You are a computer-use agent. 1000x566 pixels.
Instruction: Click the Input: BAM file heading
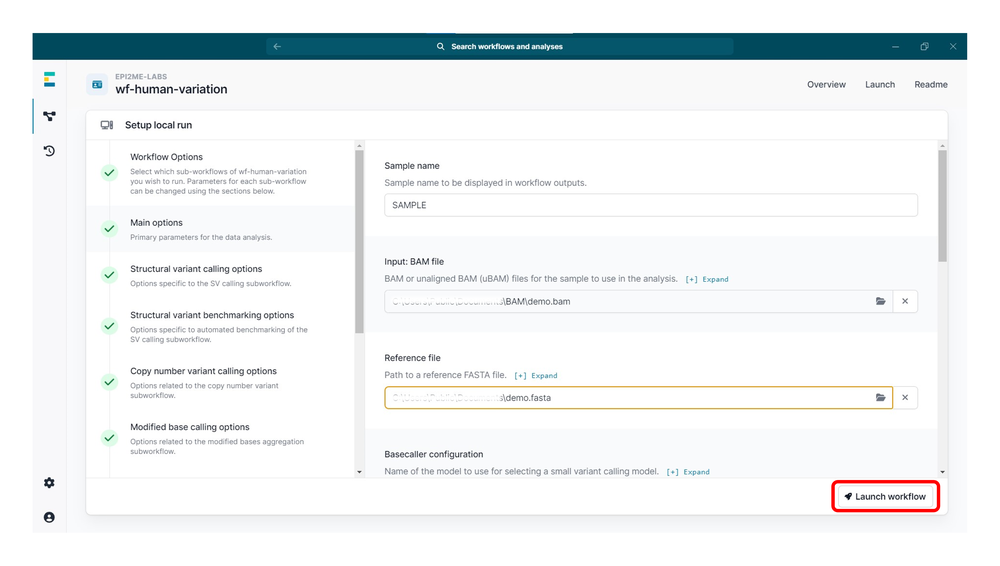414,262
